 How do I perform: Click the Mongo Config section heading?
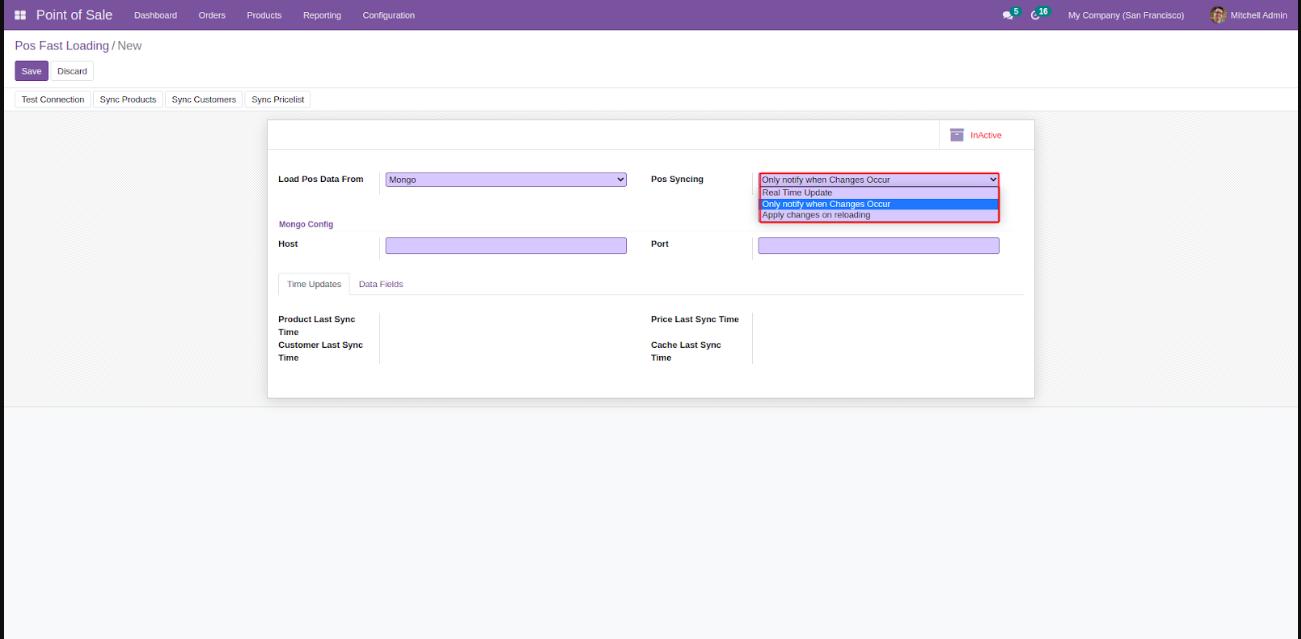point(306,224)
